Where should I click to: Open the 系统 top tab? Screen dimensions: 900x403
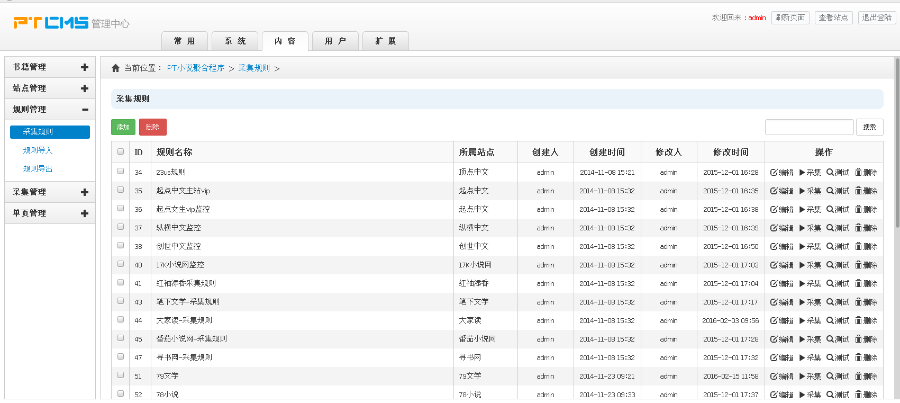click(235, 41)
